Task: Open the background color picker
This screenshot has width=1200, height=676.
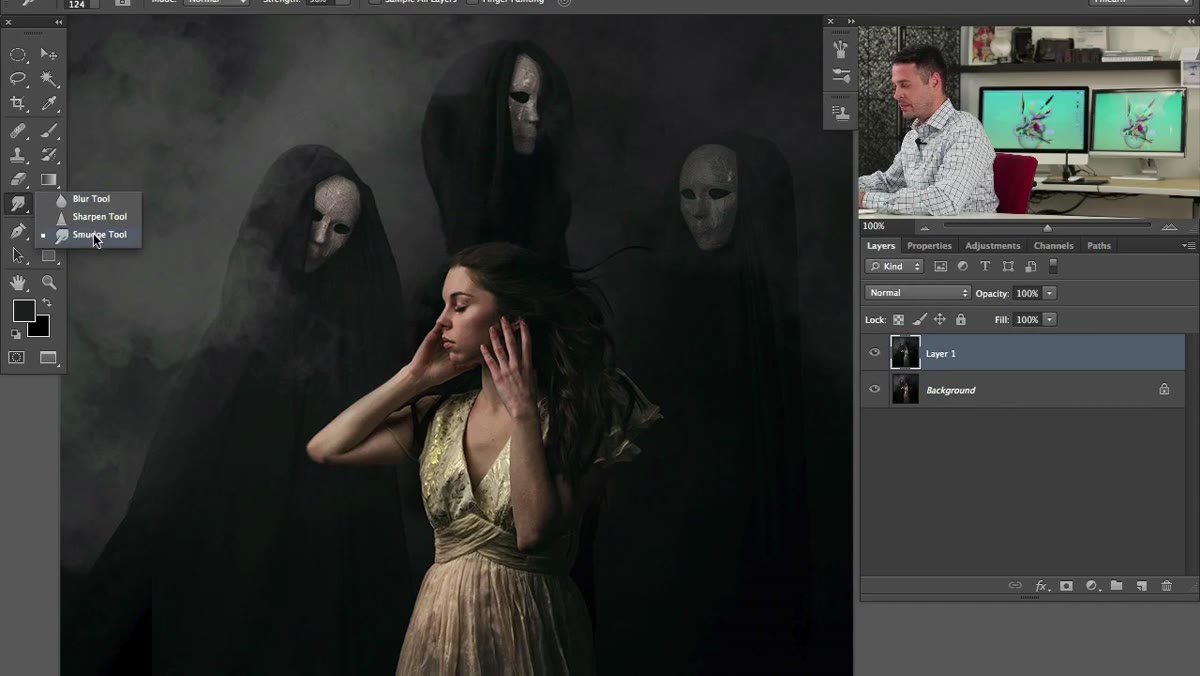Action: point(40,329)
